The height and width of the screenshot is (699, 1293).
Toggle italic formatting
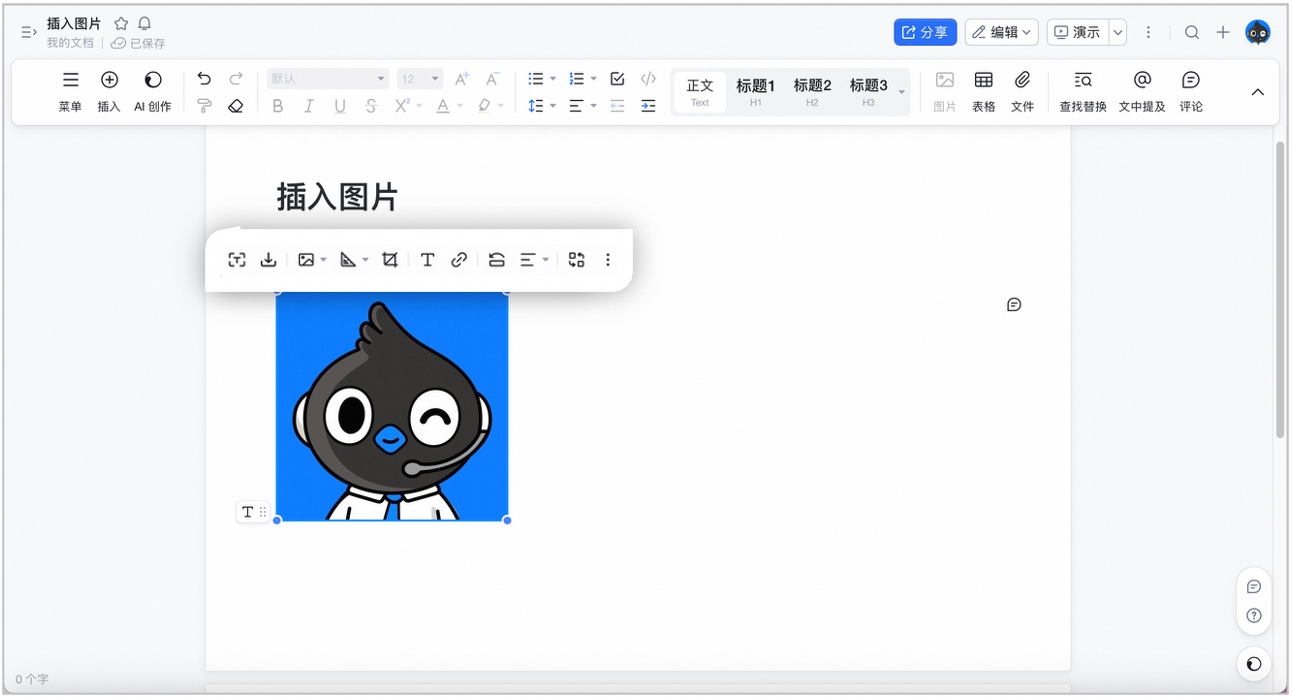coord(309,106)
